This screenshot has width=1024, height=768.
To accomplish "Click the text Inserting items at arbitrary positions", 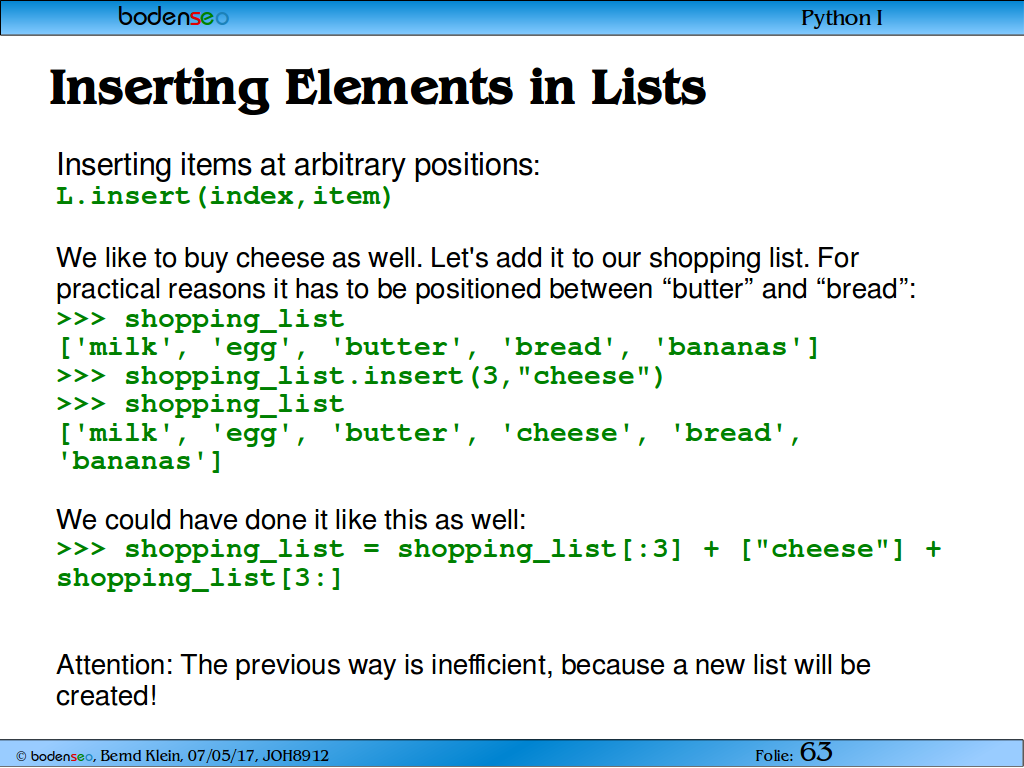I will click(298, 165).
